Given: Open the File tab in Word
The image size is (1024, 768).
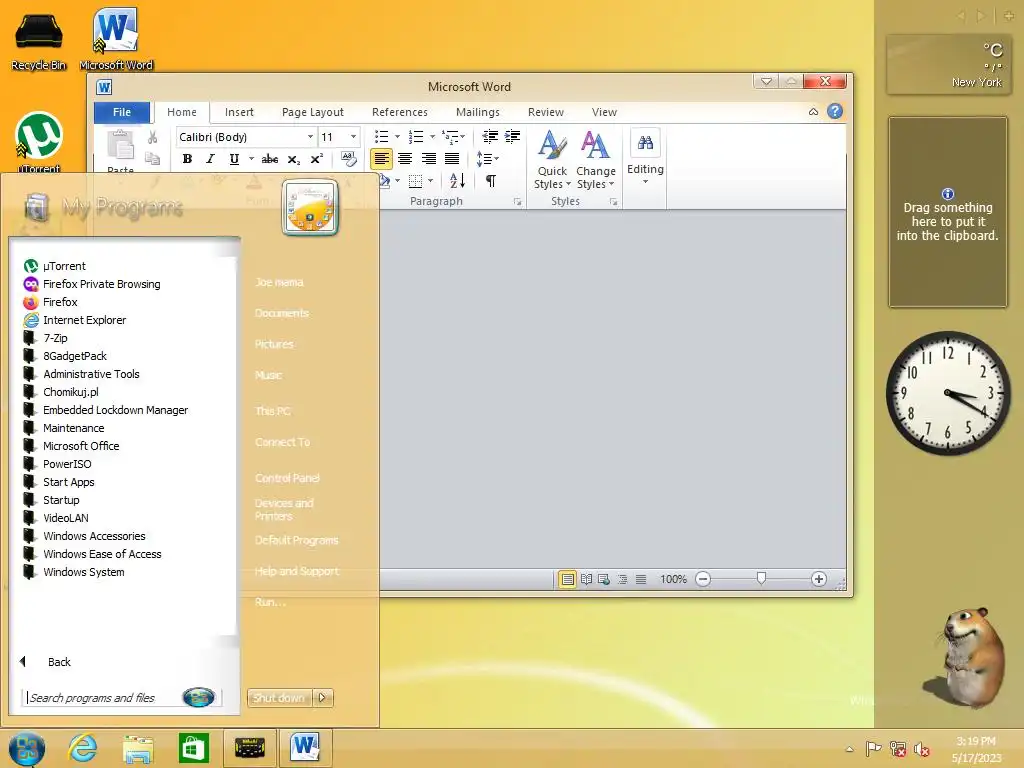Looking at the screenshot, I should click(x=122, y=112).
